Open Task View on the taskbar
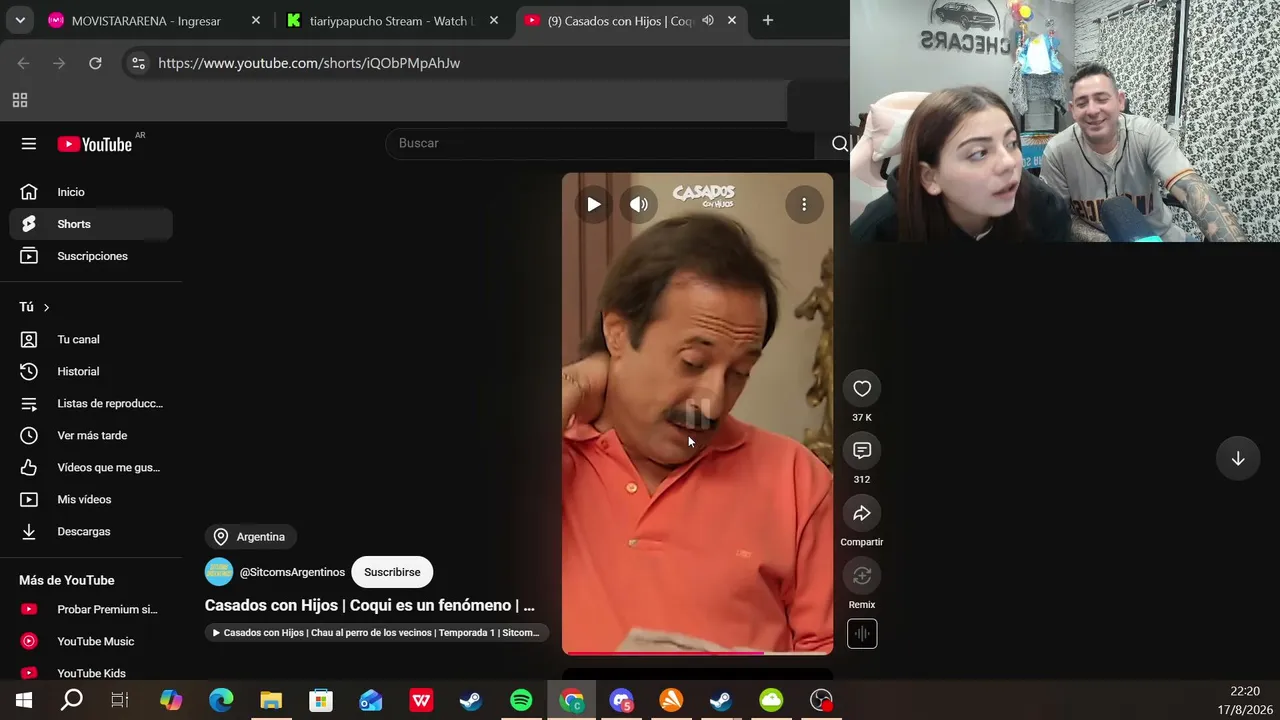The height and width of the screenshot is (720, 1280). [x=120, y=700]
